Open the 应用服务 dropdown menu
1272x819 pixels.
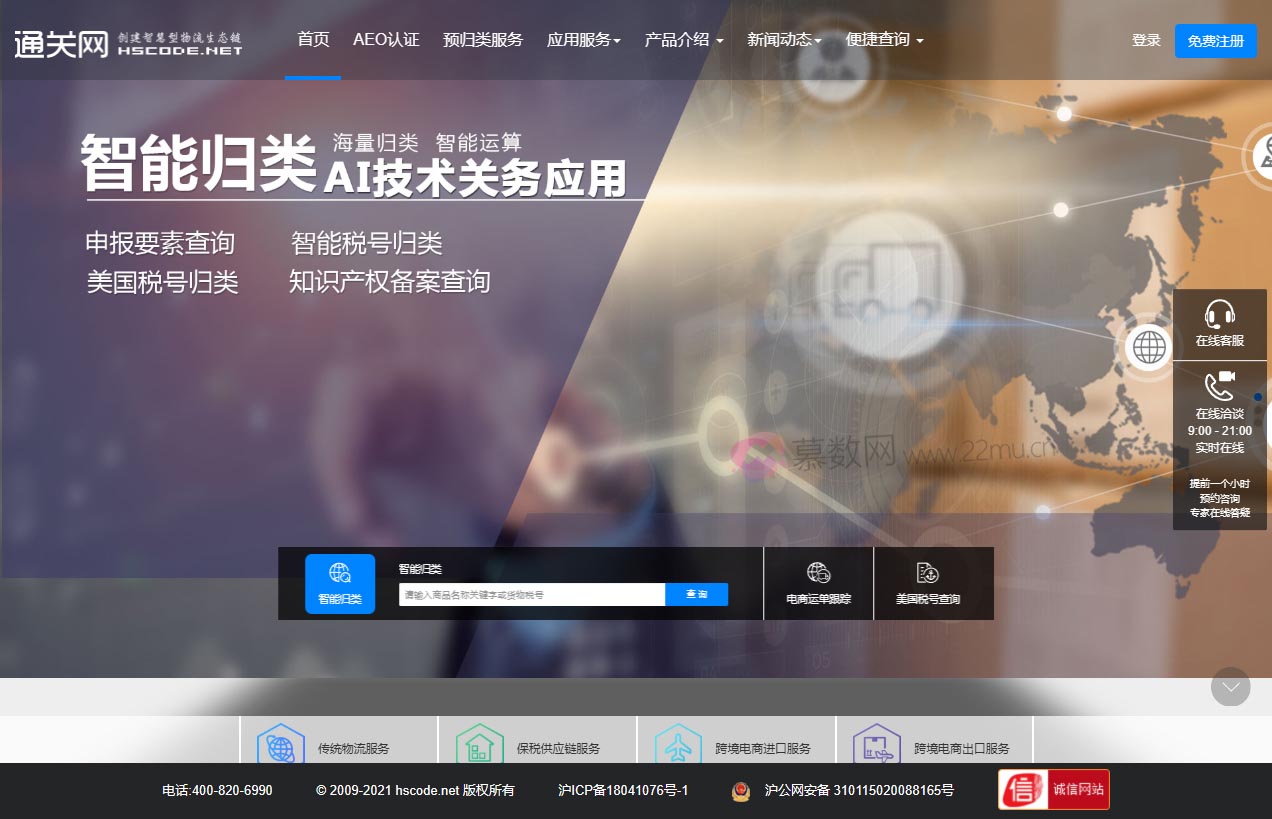584,40
